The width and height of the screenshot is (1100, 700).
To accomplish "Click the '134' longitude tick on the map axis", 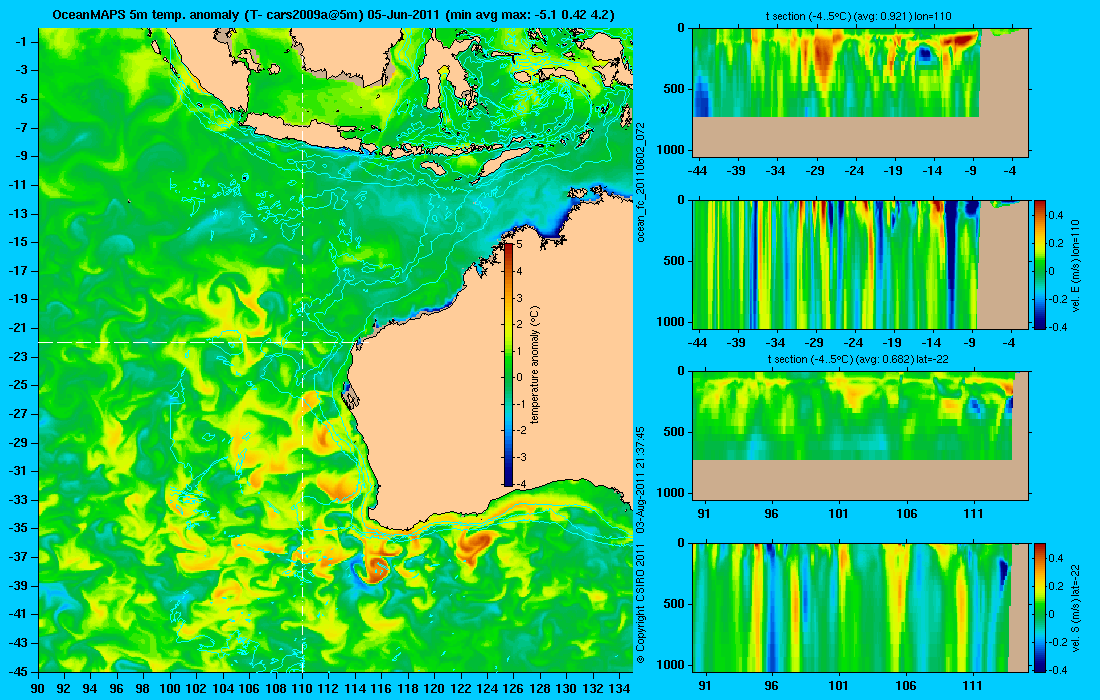I will [619, 689].
